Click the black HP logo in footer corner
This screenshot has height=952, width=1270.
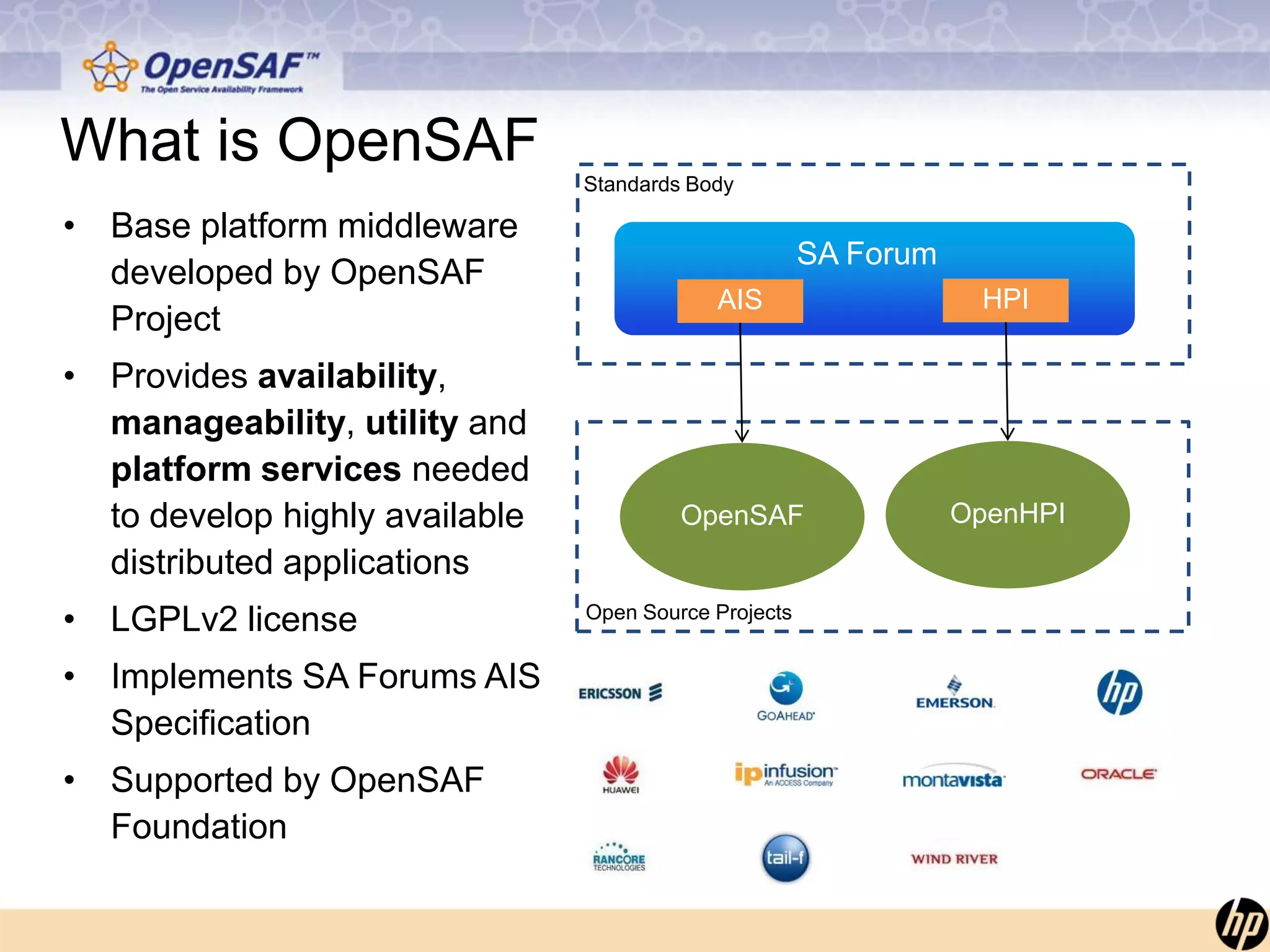[1242, 923]
